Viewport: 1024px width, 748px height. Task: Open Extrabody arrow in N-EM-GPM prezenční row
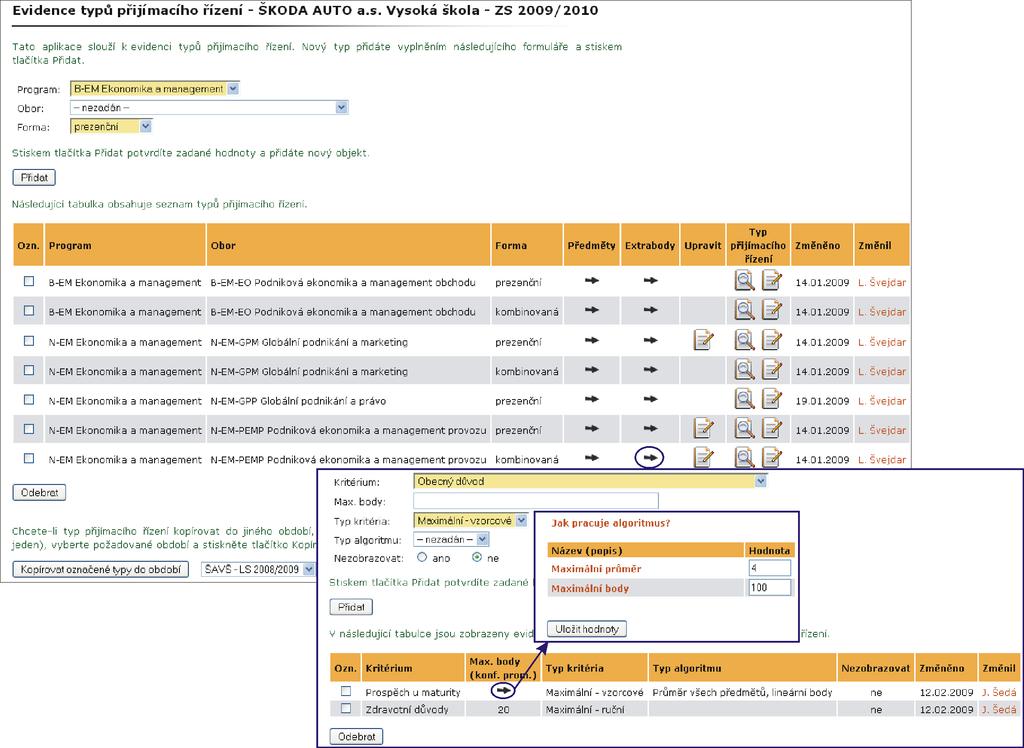(x=650, y=340)
